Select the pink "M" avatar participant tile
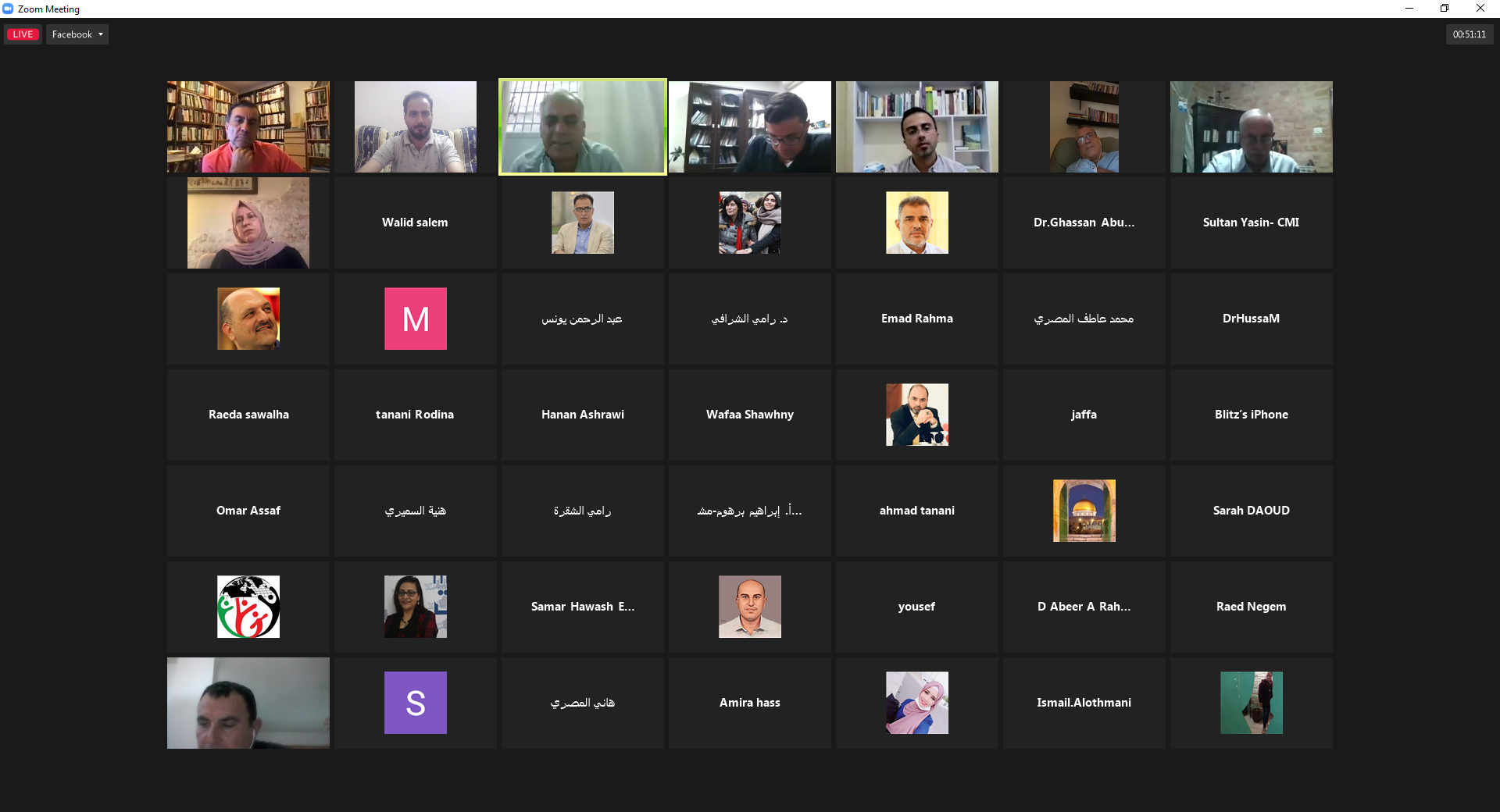Image resolution: width=1500 pixels, height=812 pixels. [415, 319]
